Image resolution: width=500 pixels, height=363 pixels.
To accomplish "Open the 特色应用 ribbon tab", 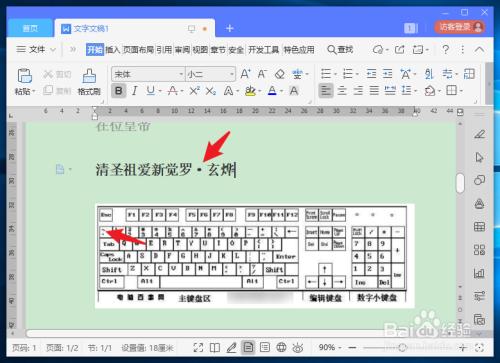I will click(299, 50).
